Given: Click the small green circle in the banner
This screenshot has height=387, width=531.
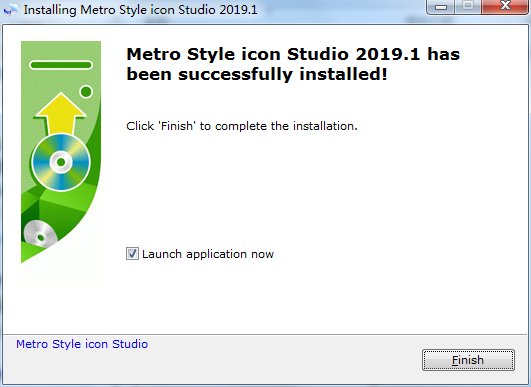Looking at the screenshot, I should [x=86, y=91].
